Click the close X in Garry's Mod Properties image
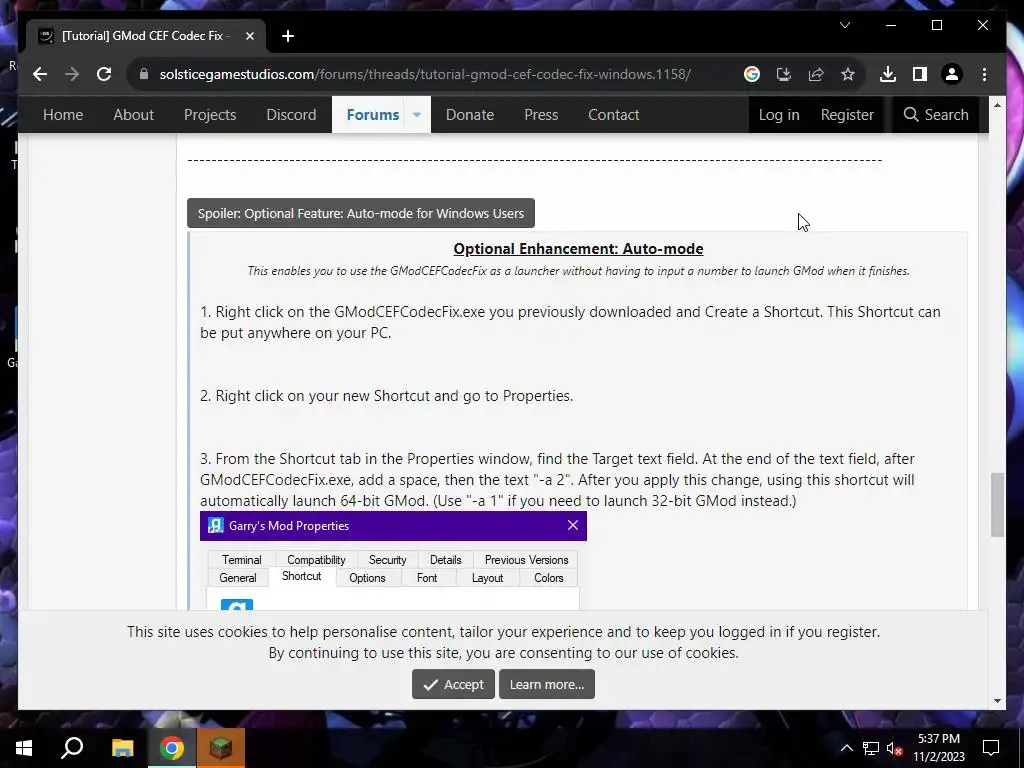Screen dimensions: 1024x768 point(573,526)
